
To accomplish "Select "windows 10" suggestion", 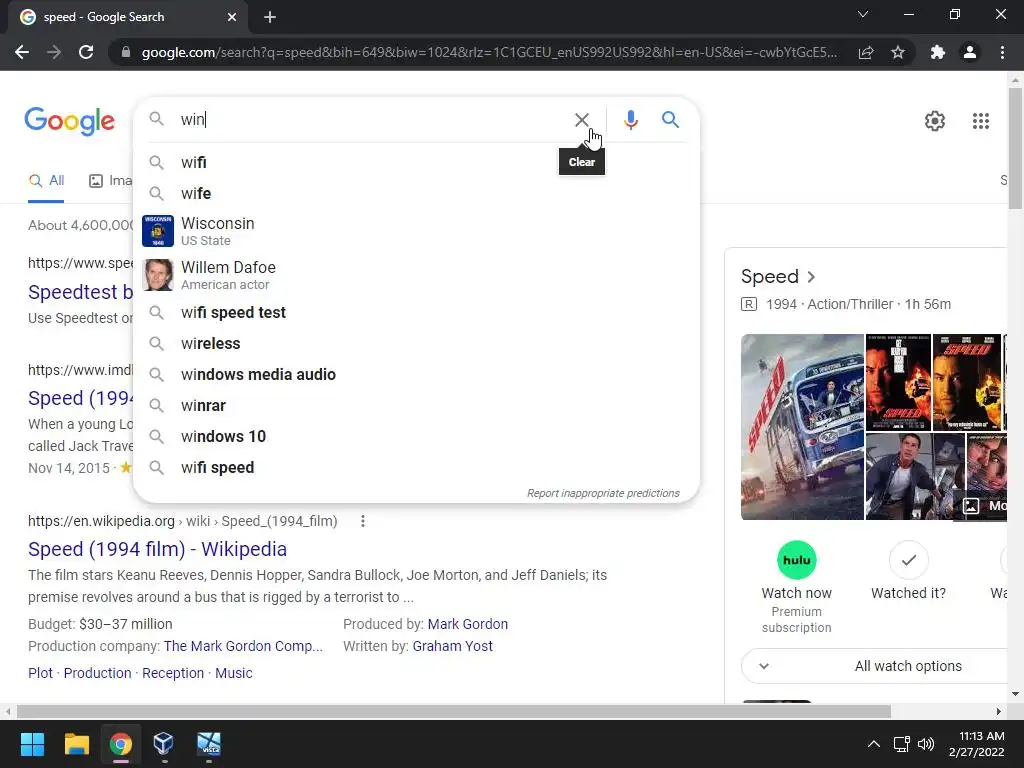I will tap(416, 436).
